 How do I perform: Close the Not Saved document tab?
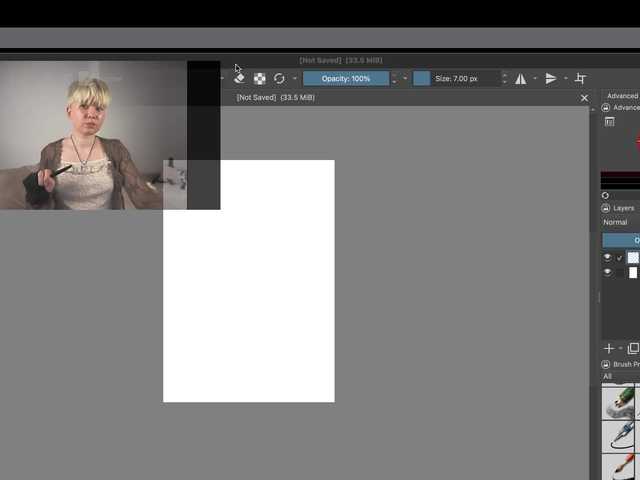(584, 98)
